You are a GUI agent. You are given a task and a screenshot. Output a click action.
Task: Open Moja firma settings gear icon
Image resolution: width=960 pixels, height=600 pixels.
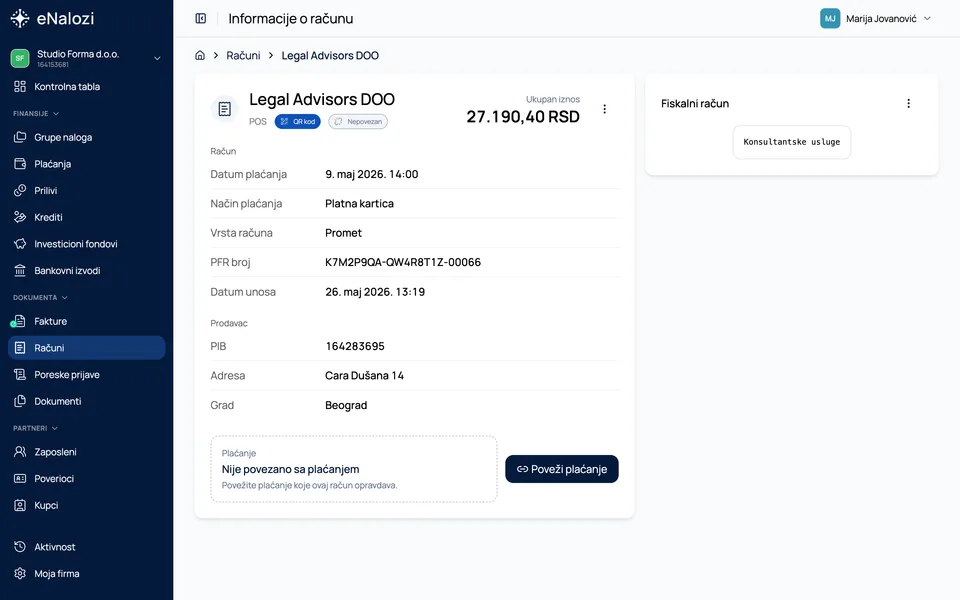(x=20, y=574)
